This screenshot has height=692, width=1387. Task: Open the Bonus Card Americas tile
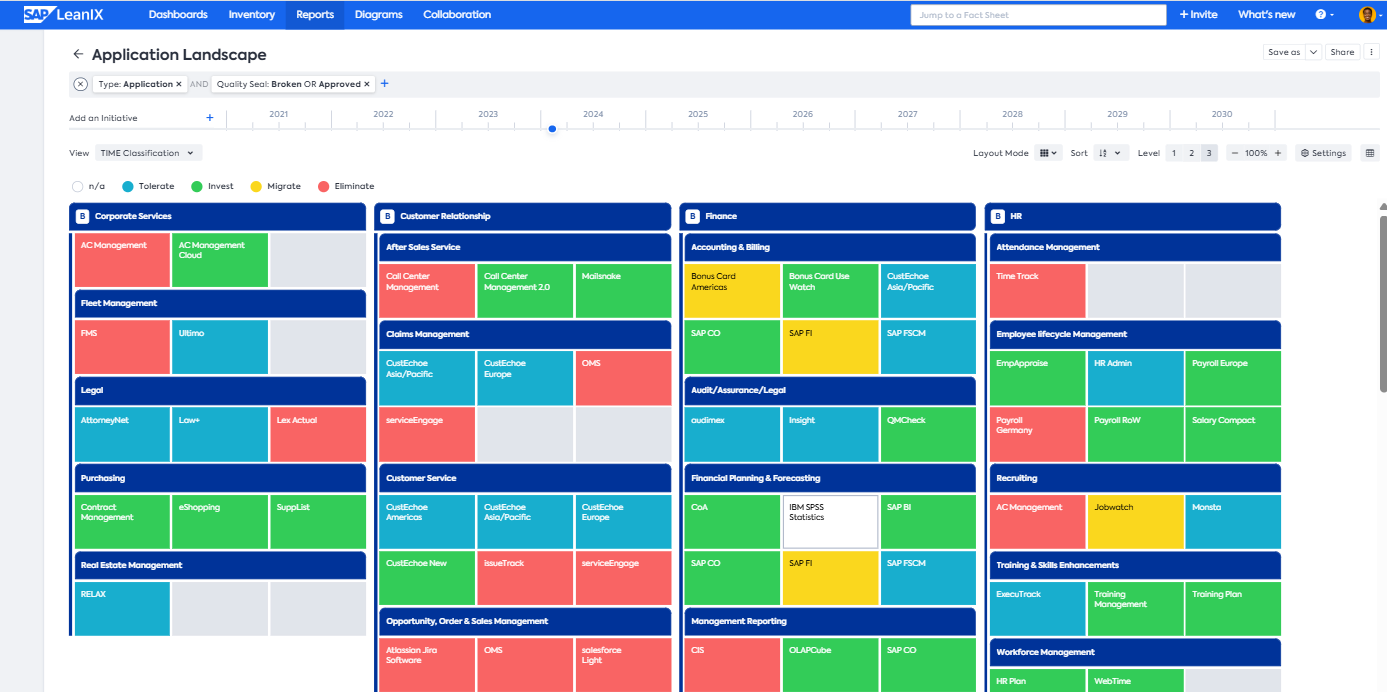click(x=732, y=291)
